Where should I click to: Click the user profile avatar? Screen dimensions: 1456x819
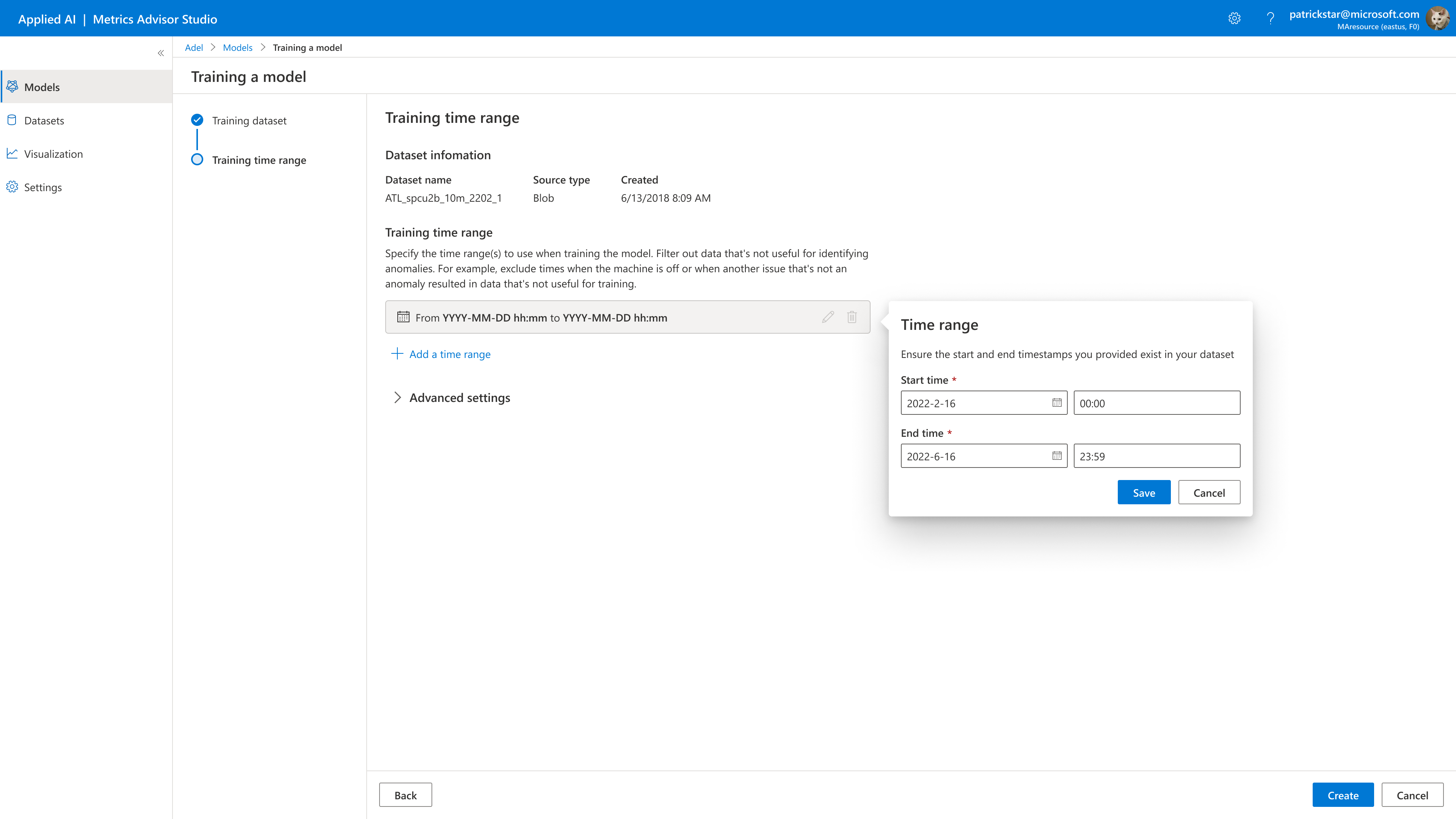pos(1437,19)
